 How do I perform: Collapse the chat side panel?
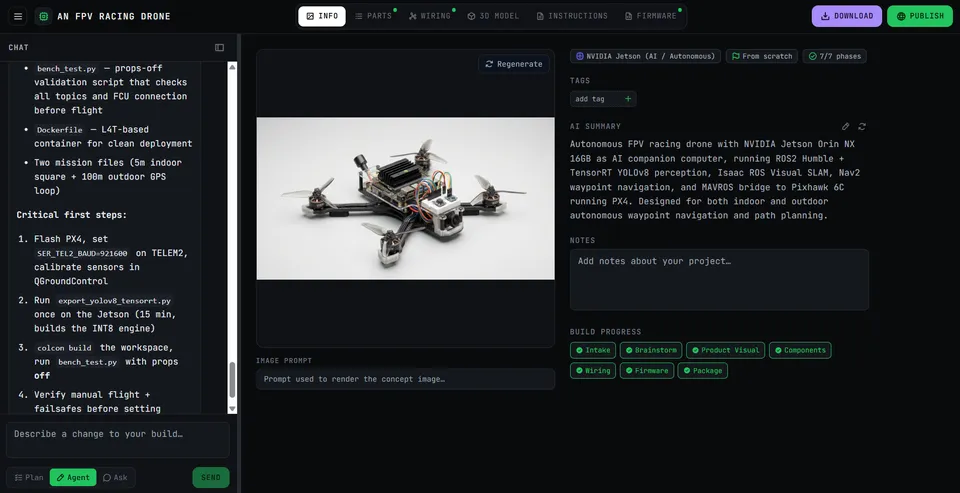click(x=219, y=48)
